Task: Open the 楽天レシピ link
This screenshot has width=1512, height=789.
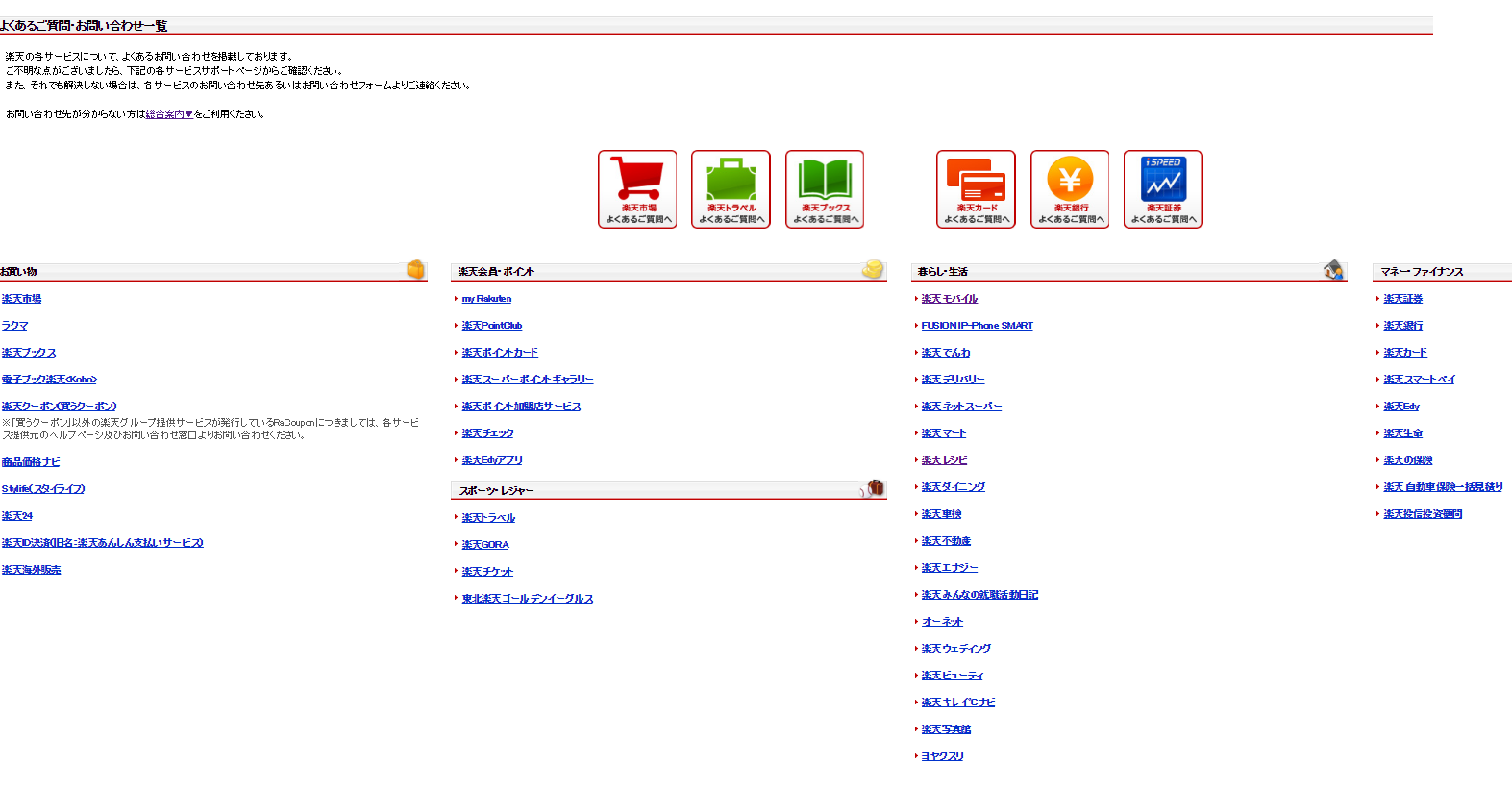Action: [945, 460]
